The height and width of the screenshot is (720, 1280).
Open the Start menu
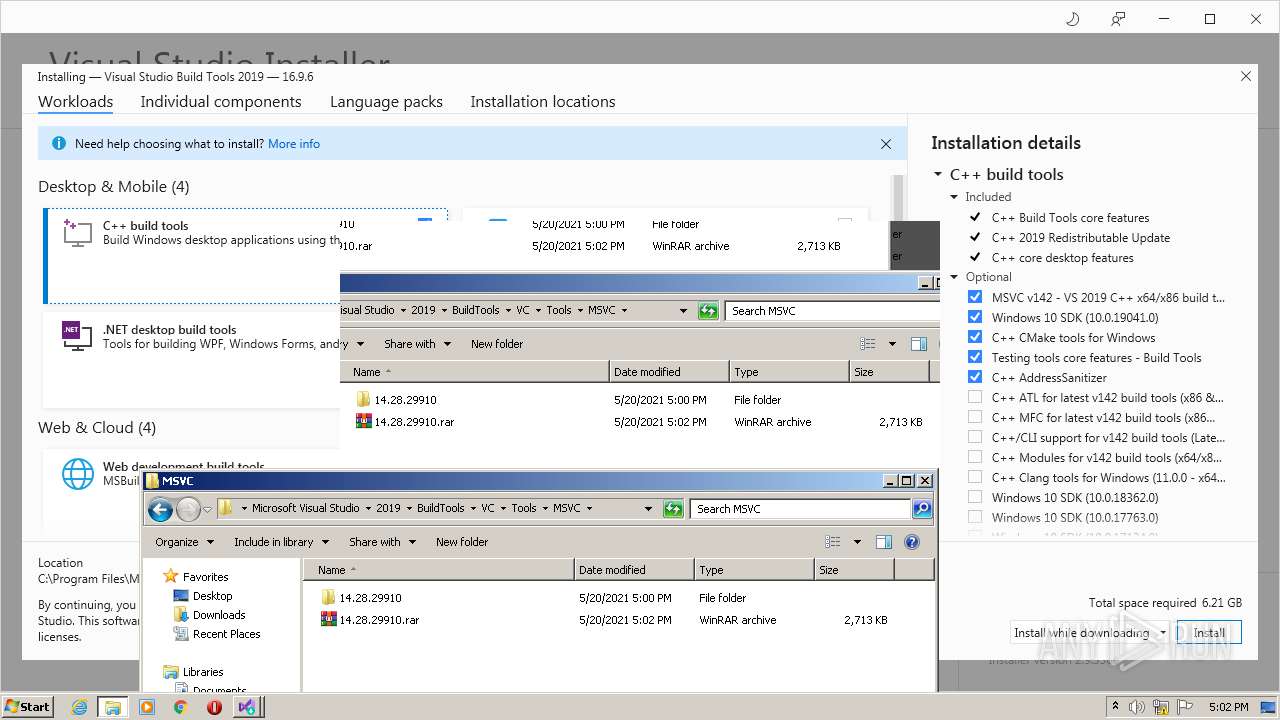pyautogui.click(x=27, y=706)
